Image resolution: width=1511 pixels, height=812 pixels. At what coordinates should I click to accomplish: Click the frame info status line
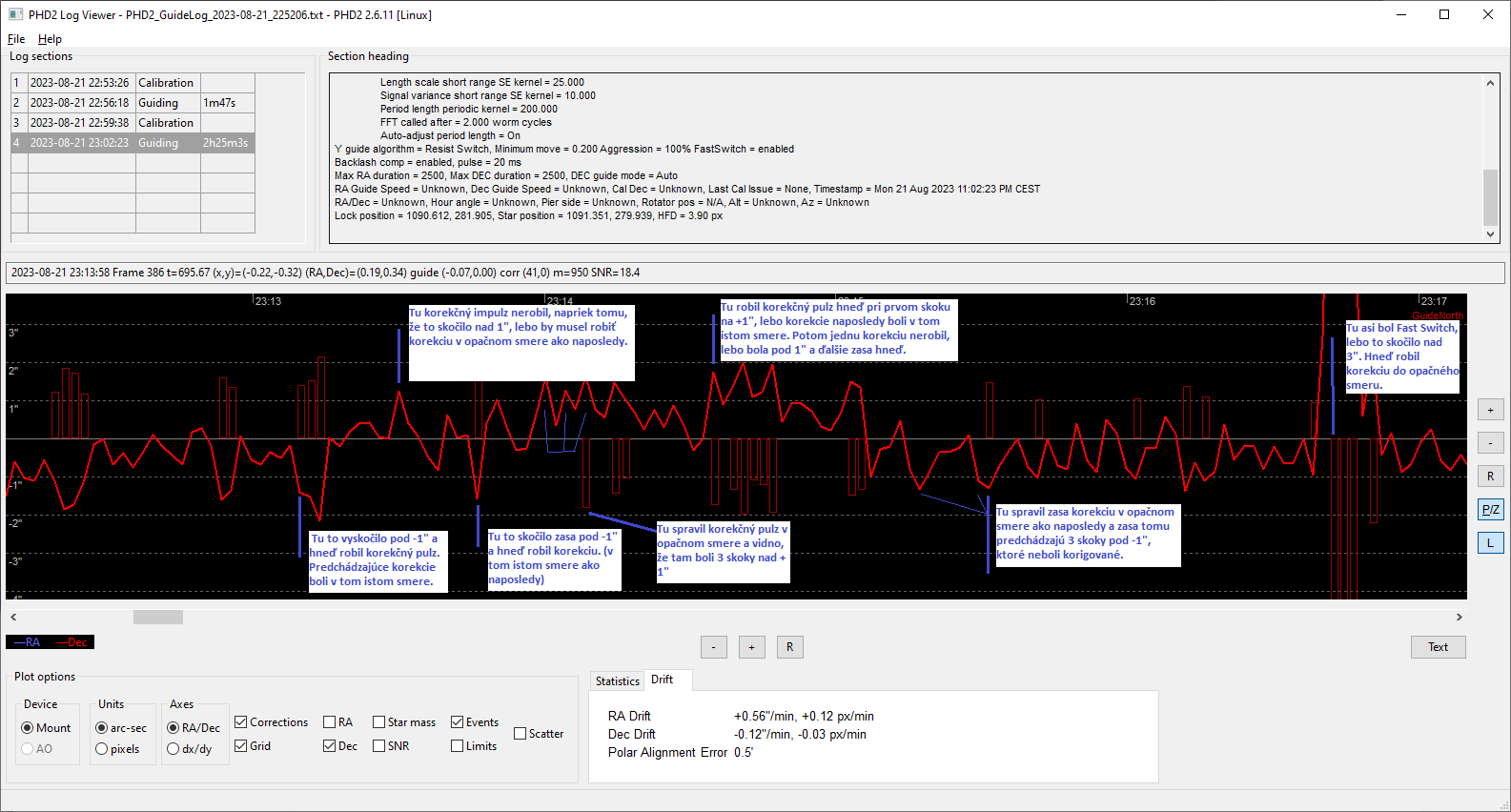click(x=755, y=273)
